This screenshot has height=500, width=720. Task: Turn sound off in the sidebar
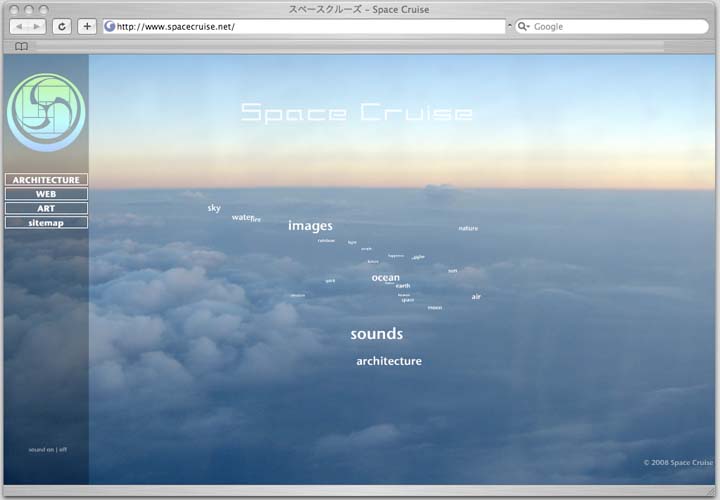point(63,449)
